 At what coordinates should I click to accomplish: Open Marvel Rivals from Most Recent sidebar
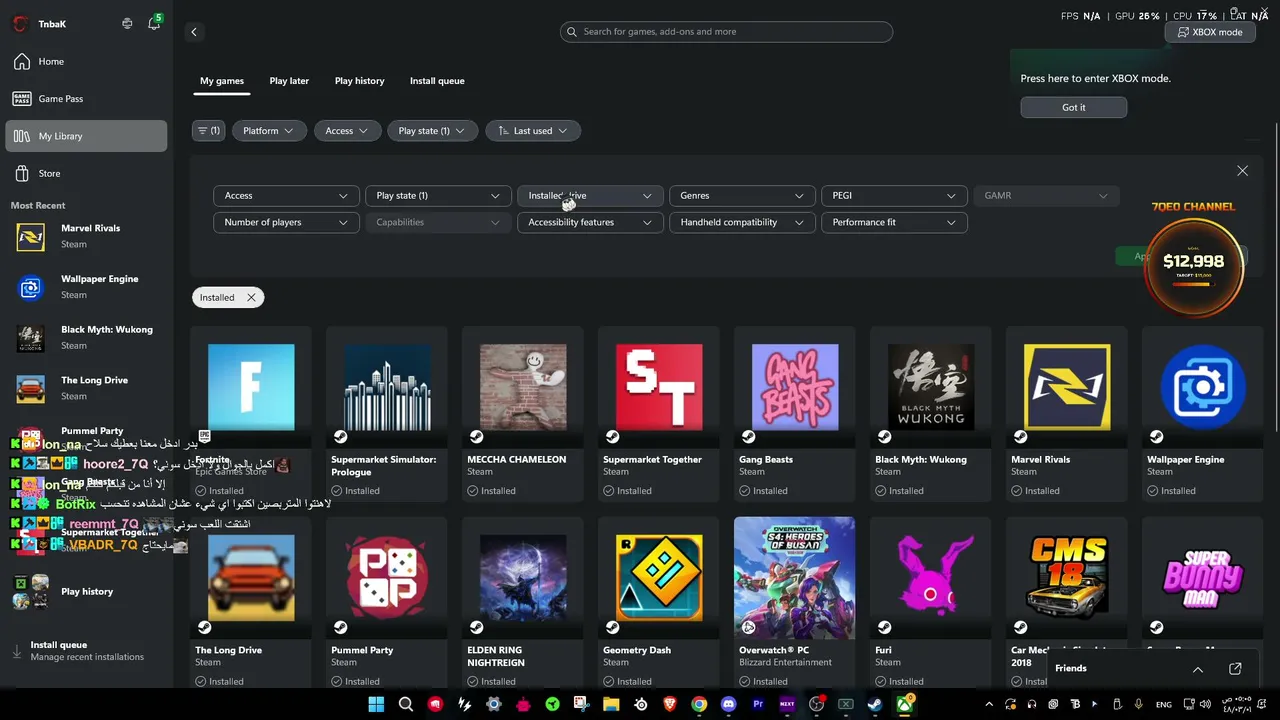coord(86,236)
